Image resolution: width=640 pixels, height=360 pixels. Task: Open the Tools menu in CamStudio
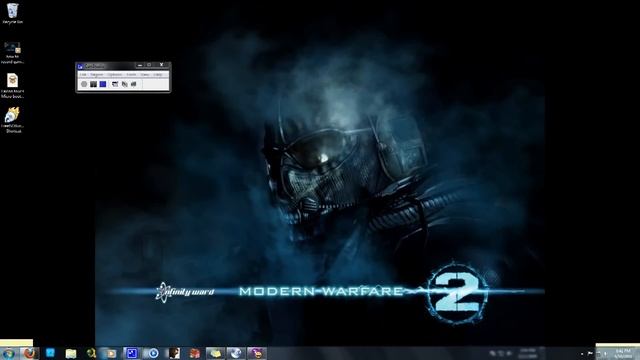click(131, 75)
